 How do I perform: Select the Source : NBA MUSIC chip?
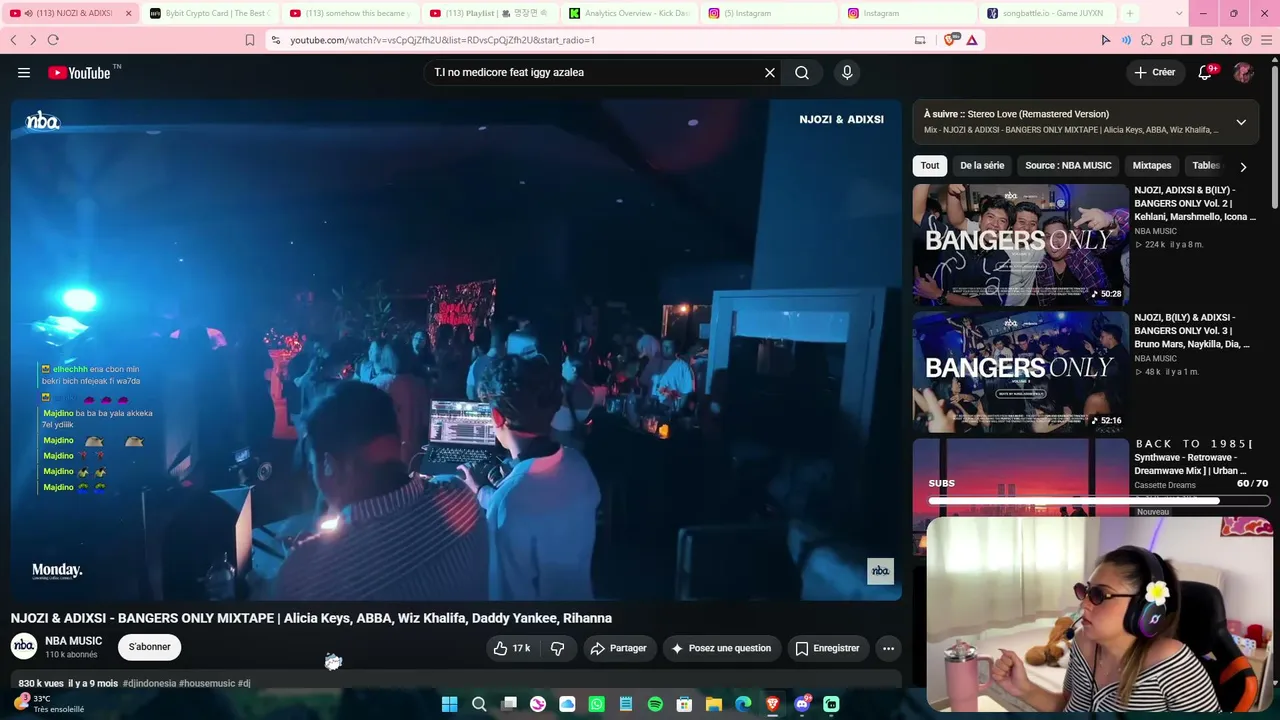coord(1068,166)
